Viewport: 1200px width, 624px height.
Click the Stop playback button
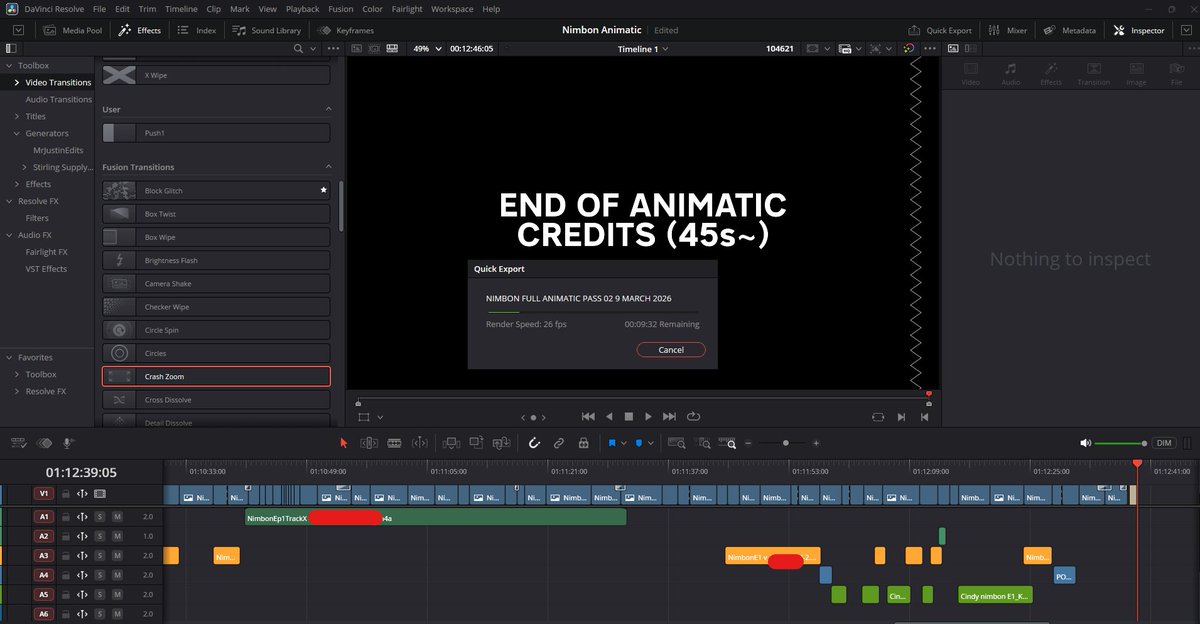click(629, 416)
